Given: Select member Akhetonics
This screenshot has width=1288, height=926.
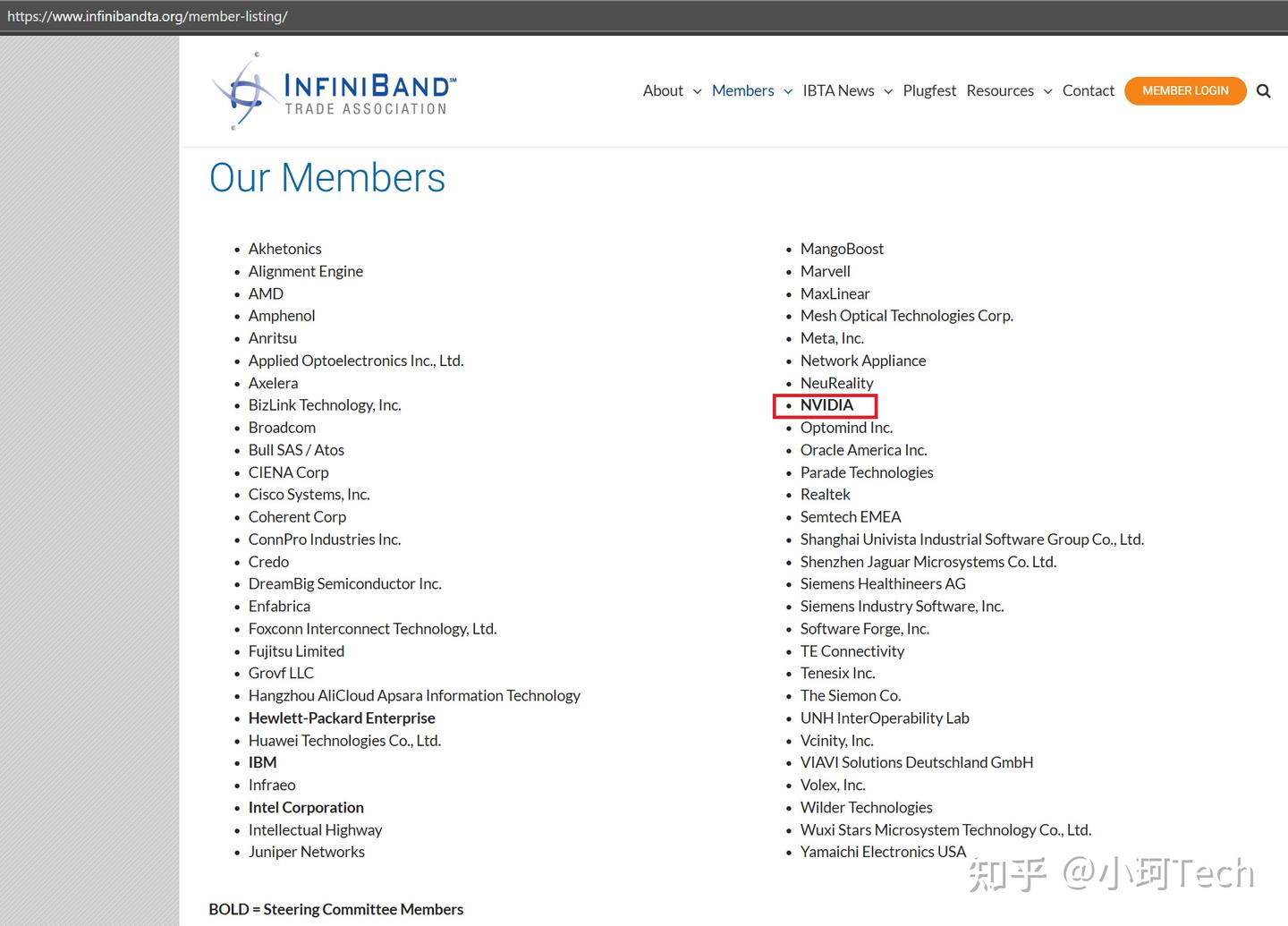Looking at the screenshot, I should (x=284, y=249).
